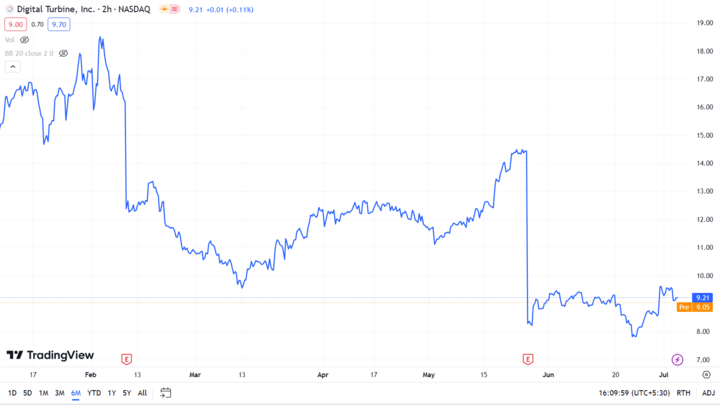Viewport: 720px width, 405px height.
Task: Show the Vol indicator via eye icon
Action: pyautogui.click(x=25, y=40)
